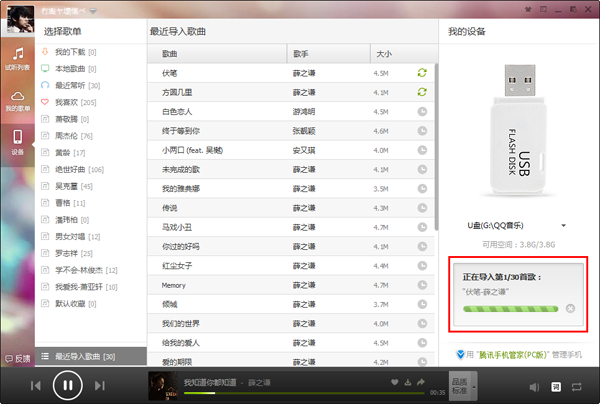Click the download icon in player bar
The height and width of the screenshot is (404, 600).
409,382
